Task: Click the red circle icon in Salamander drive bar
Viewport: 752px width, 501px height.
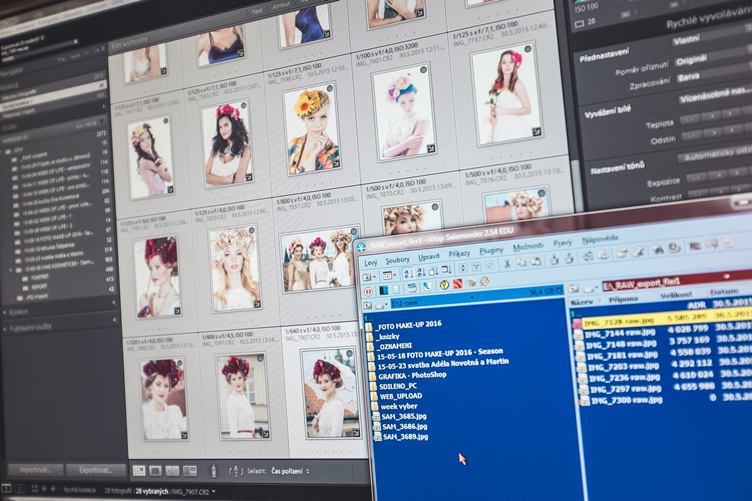Action: pyautogui.click(x=369, y=291)
